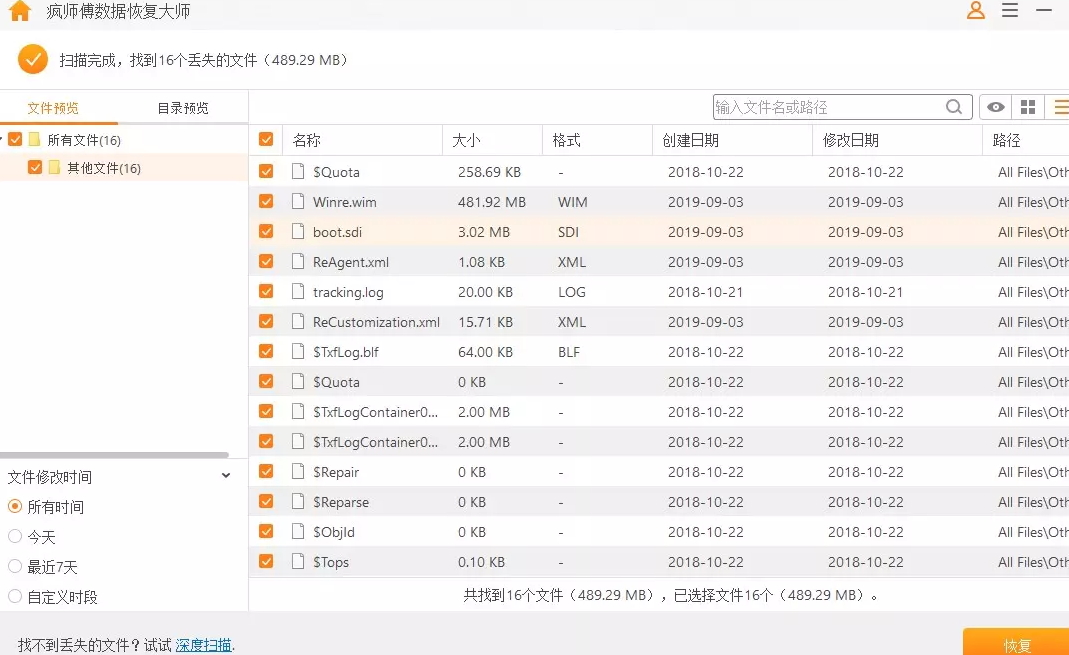The height and width of the screenshot is (655, 1069).
Task: Open the user account icon
Action: point(976,11)
